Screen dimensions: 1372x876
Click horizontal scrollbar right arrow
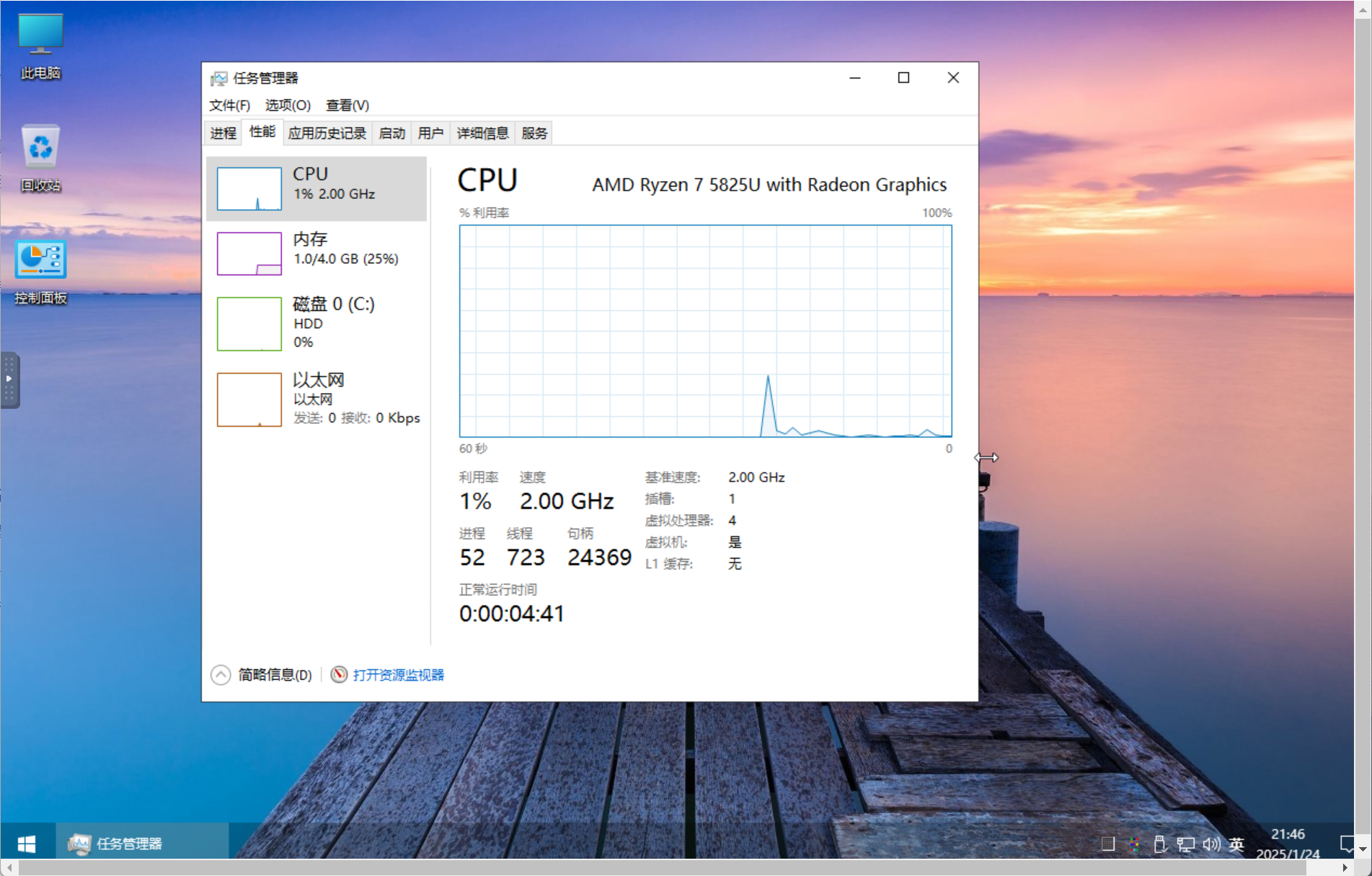(x=1345, y=867)
